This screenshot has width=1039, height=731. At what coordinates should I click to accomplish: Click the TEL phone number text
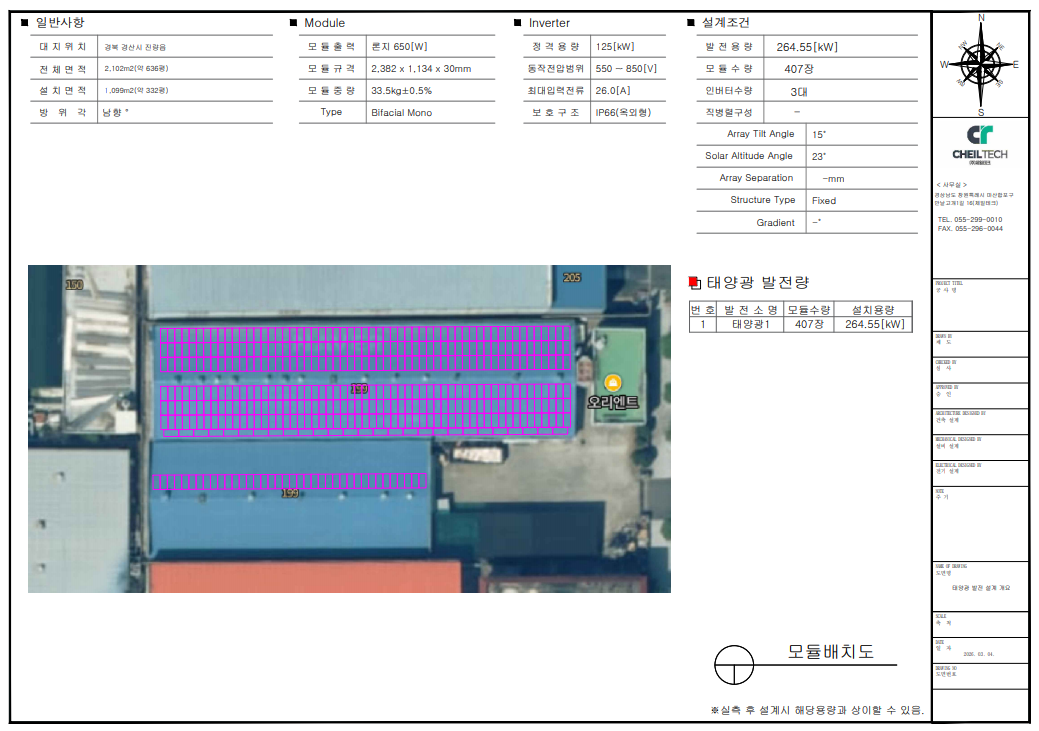(969, 219)
